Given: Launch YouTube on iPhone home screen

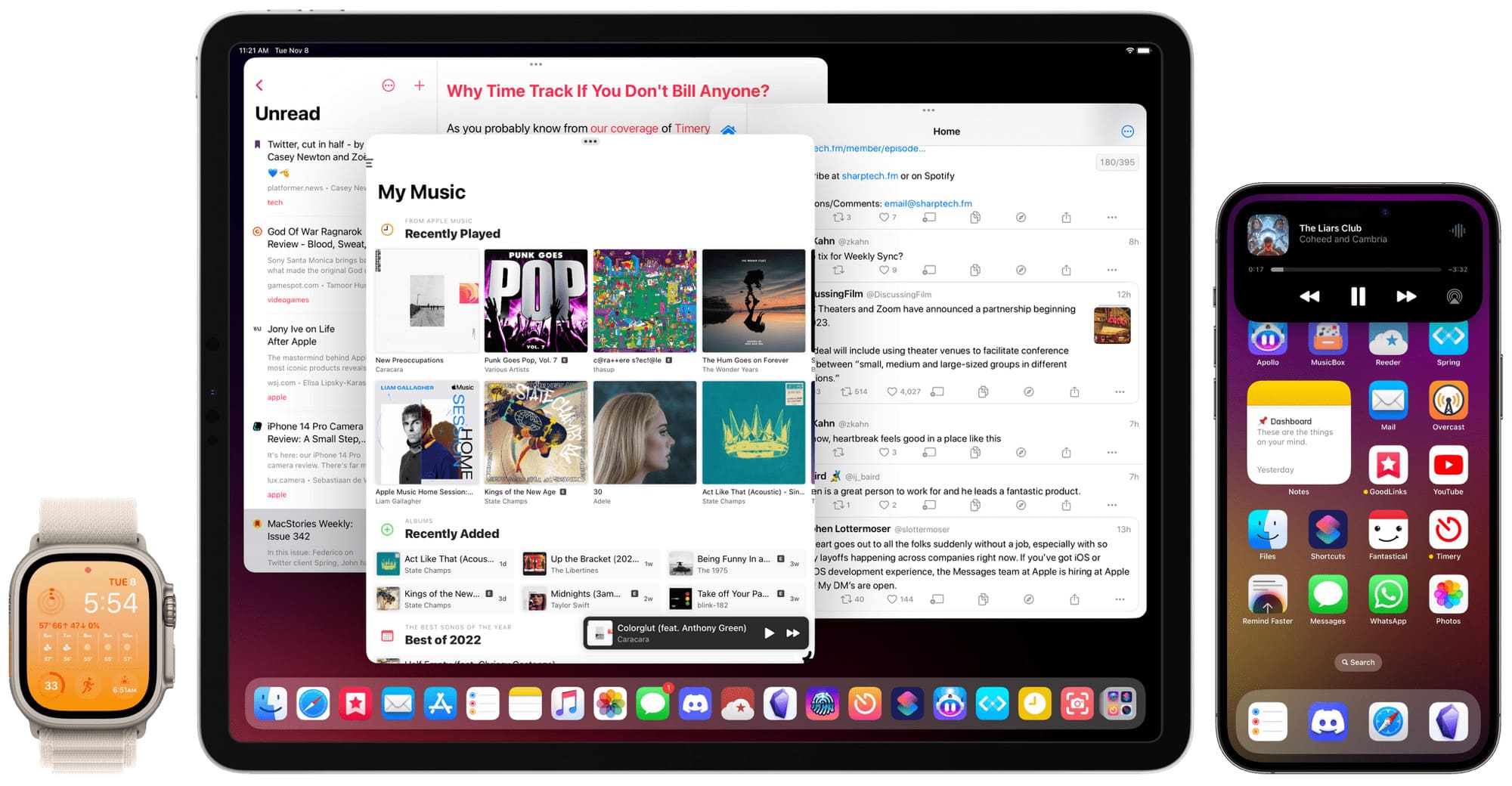Looking at the screenshot, I should pyautogui.click(x=1448, y=465).
